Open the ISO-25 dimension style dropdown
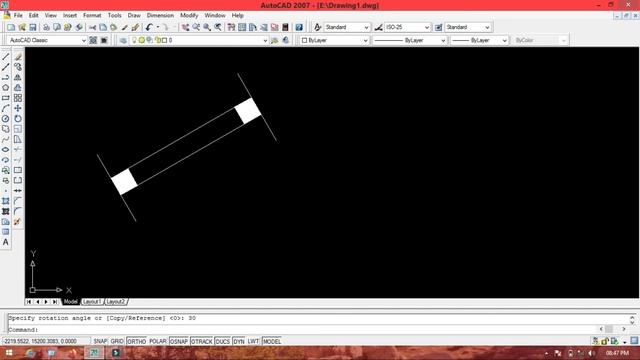This screenshot has width=640, height=360. (407, 27)
